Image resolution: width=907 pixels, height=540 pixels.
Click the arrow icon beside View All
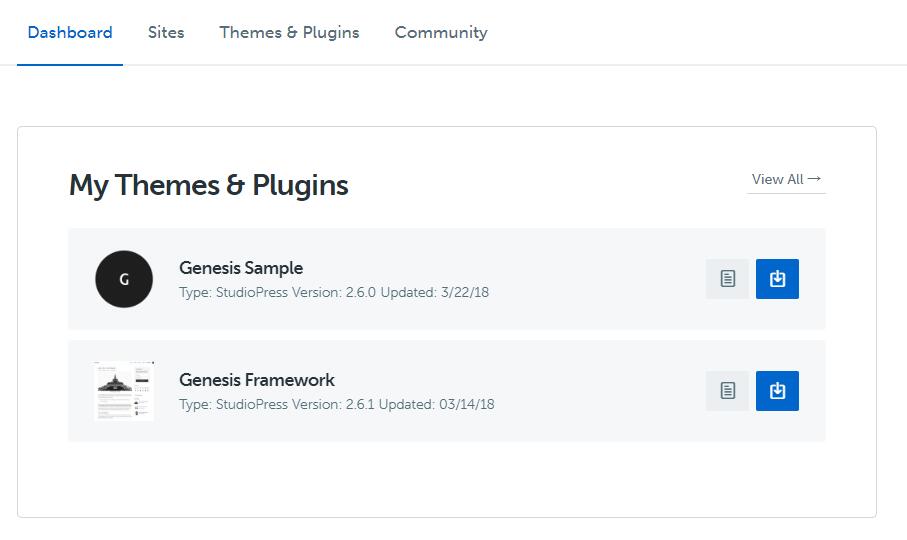[815, 179]
